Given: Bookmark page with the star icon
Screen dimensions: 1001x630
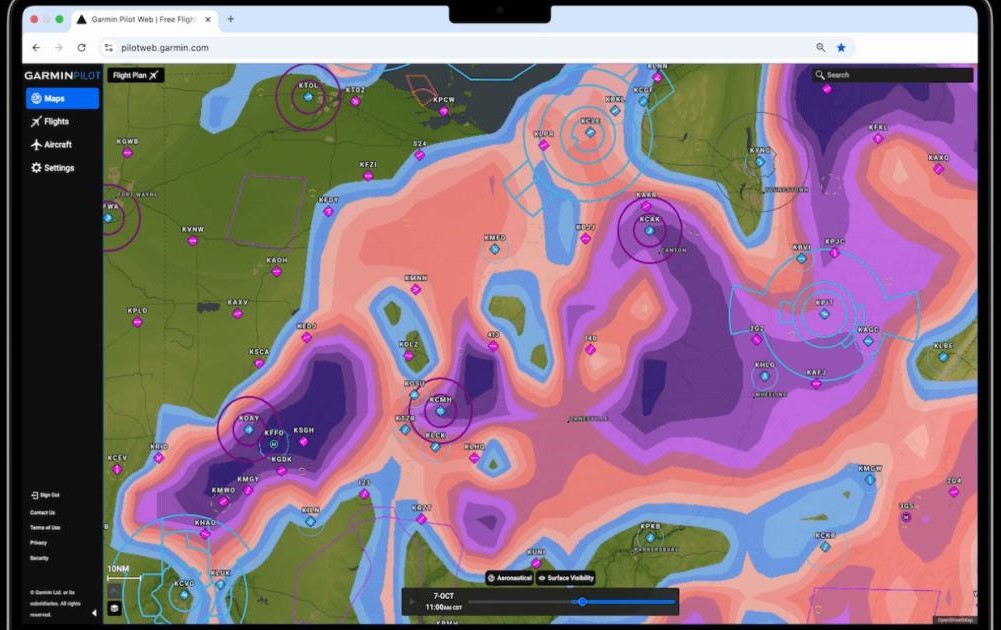Looking at the screenshot, I should click(x=841, y=47).
